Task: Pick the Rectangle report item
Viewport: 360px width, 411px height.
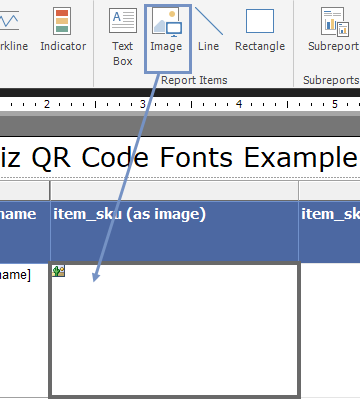Action: pos(260,29)
